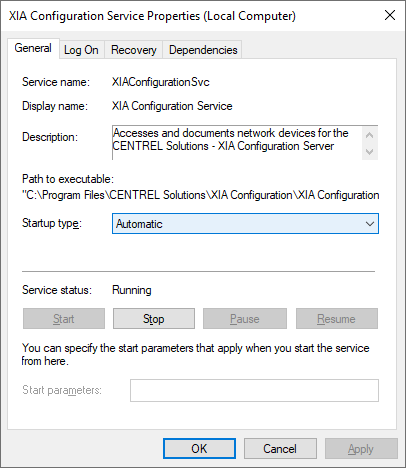Click the Path to executable label

68,179
